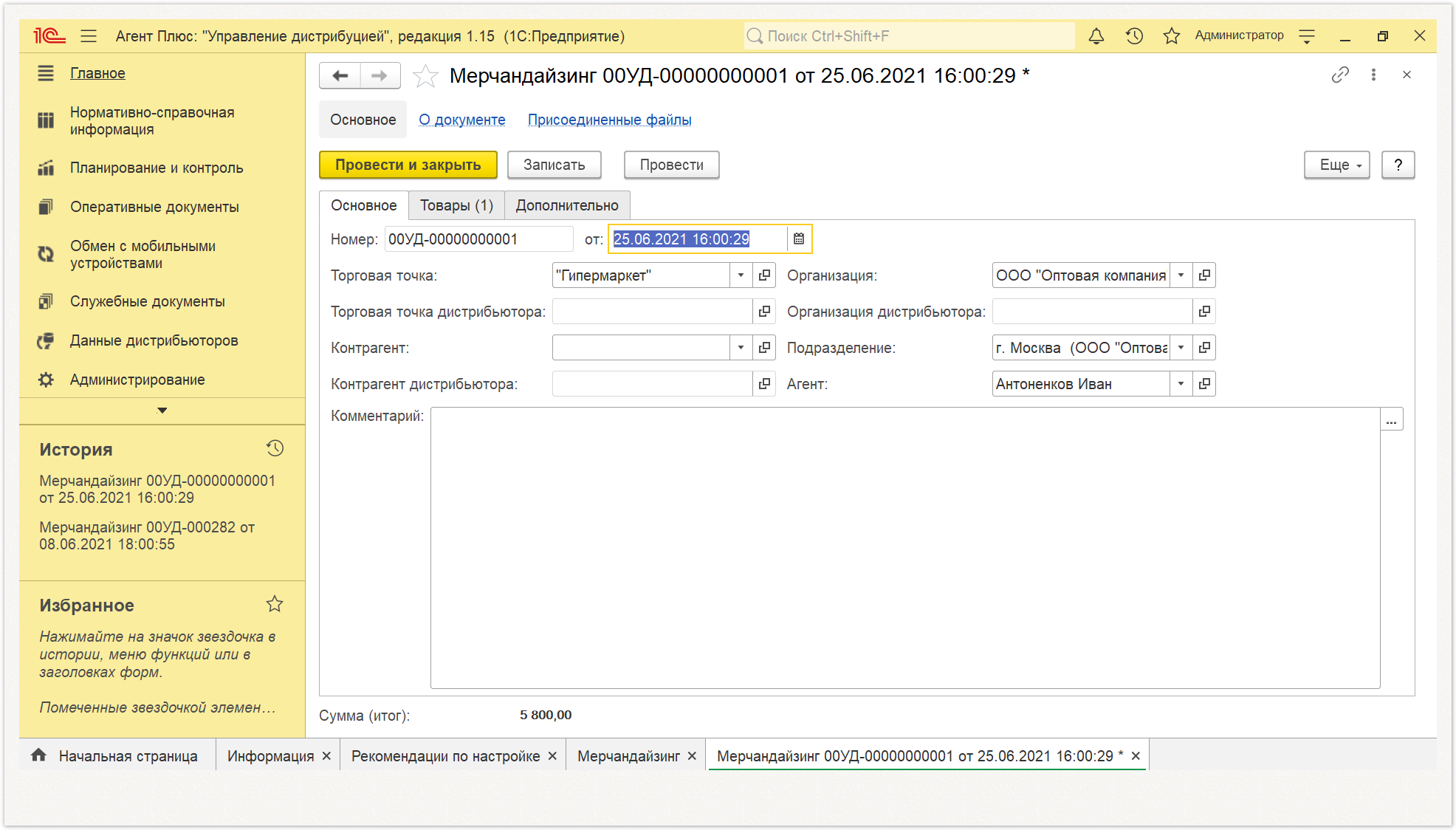1456x830 pixels.
Task: Expand the Агент dropdown
Action: [x=1181, y=383]
